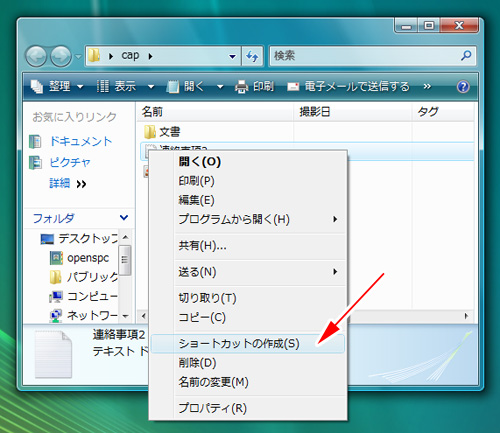The image size is (500, 433).
Task: Select デスクトップ in folder tree
Action: tap(79, 238)
